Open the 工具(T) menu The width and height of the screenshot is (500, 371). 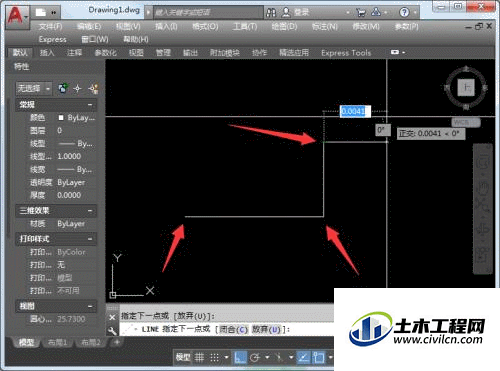click(245, 26)
